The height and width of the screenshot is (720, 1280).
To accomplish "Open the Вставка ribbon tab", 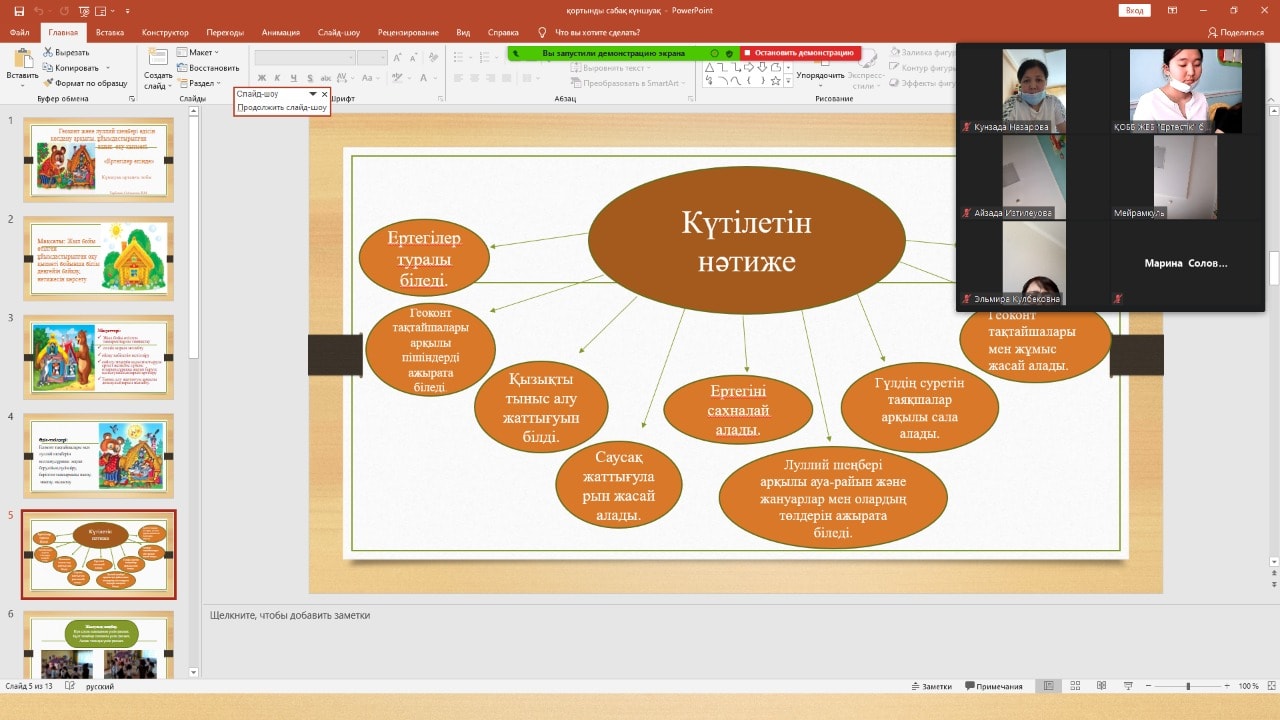I will pos(110,32).
